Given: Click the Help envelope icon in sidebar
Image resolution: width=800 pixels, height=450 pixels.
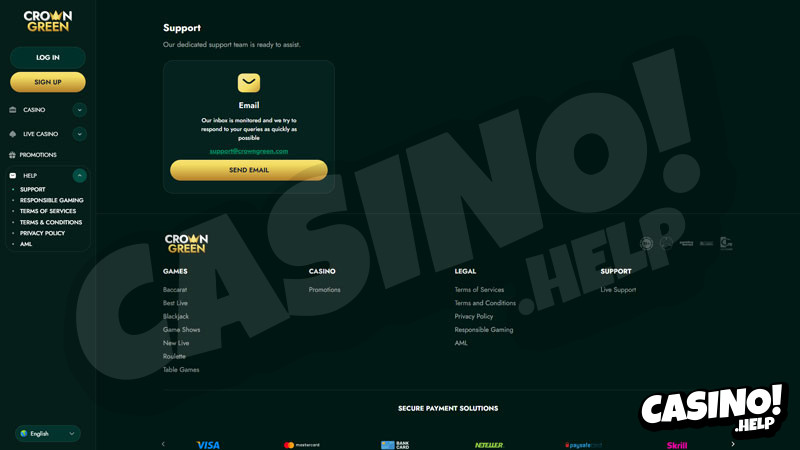Looking at the screenshot, I should point(13,176).
